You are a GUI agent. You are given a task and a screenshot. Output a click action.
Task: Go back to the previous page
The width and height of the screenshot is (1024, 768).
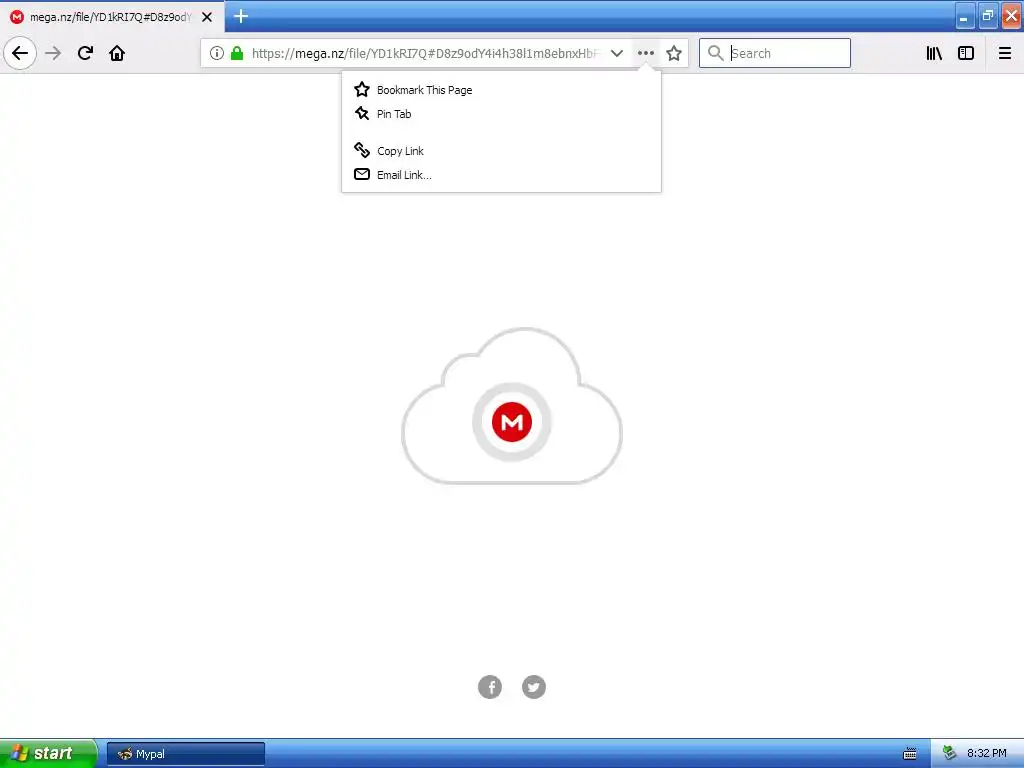point(20,53)
